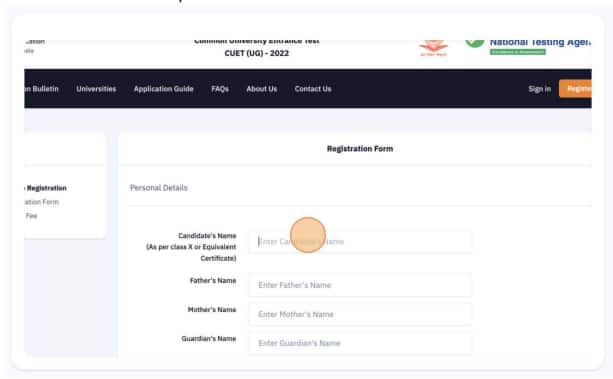Click the Father's Name input field
This screenshot has width=613, height=379.
(360, 285)
